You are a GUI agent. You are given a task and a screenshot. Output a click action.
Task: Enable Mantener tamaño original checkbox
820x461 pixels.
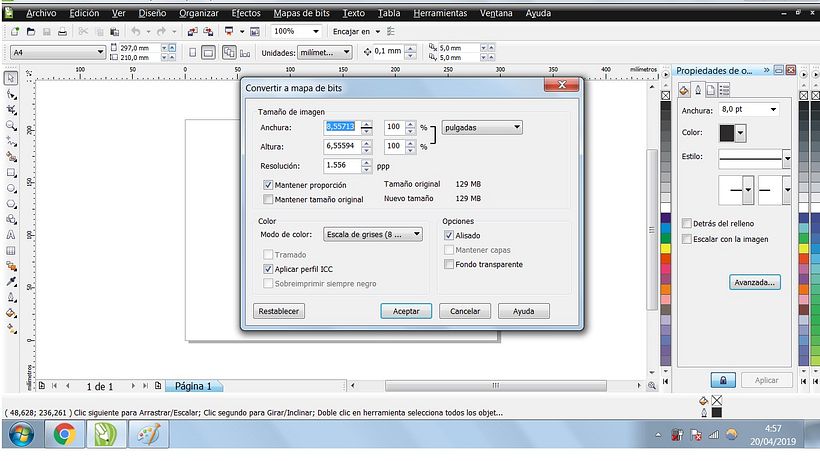click(268, 199)
